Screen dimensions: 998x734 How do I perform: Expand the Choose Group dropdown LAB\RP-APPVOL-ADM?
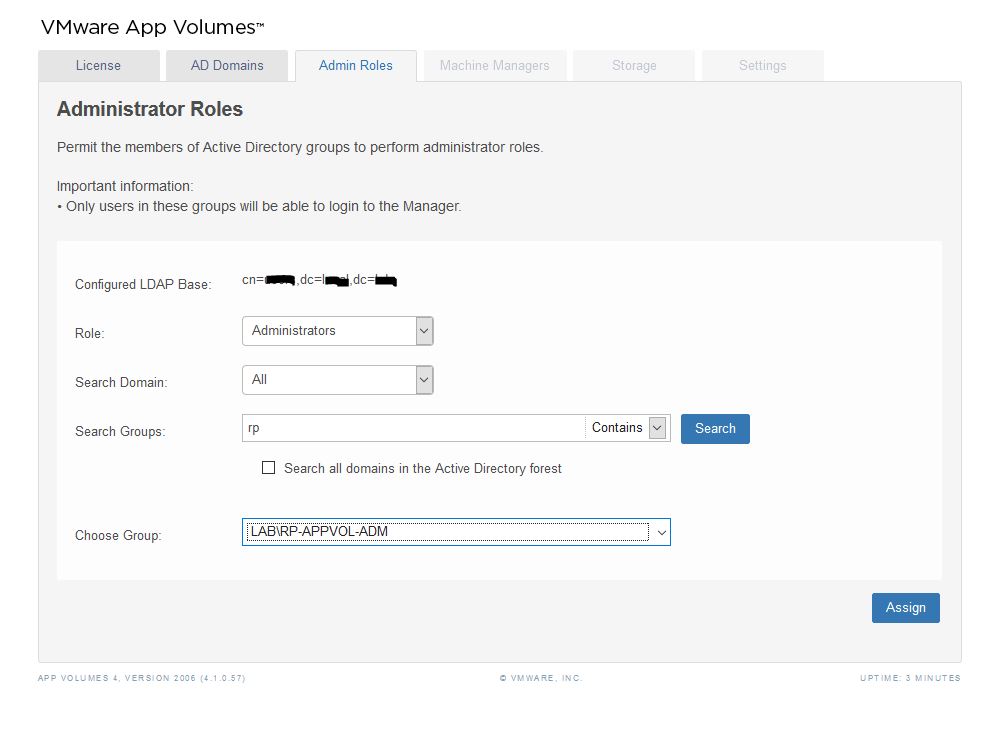[x=456, y=532]
